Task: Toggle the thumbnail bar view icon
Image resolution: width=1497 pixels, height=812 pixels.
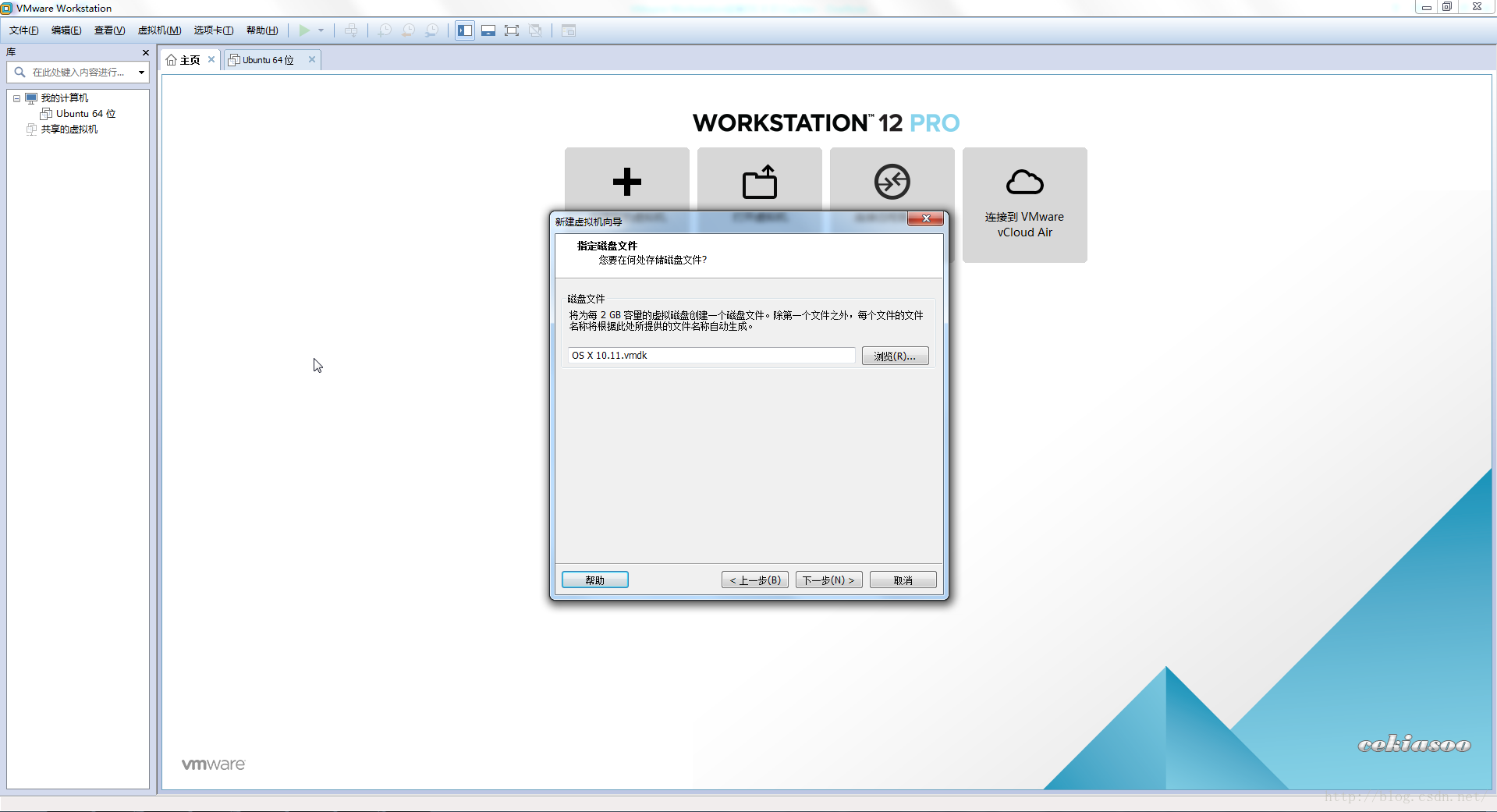Action: (x=488, y=30)
